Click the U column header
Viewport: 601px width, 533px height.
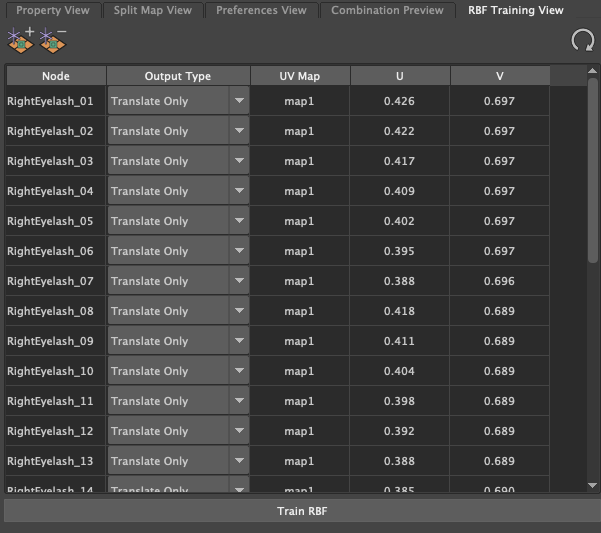(x=400, y=76)
